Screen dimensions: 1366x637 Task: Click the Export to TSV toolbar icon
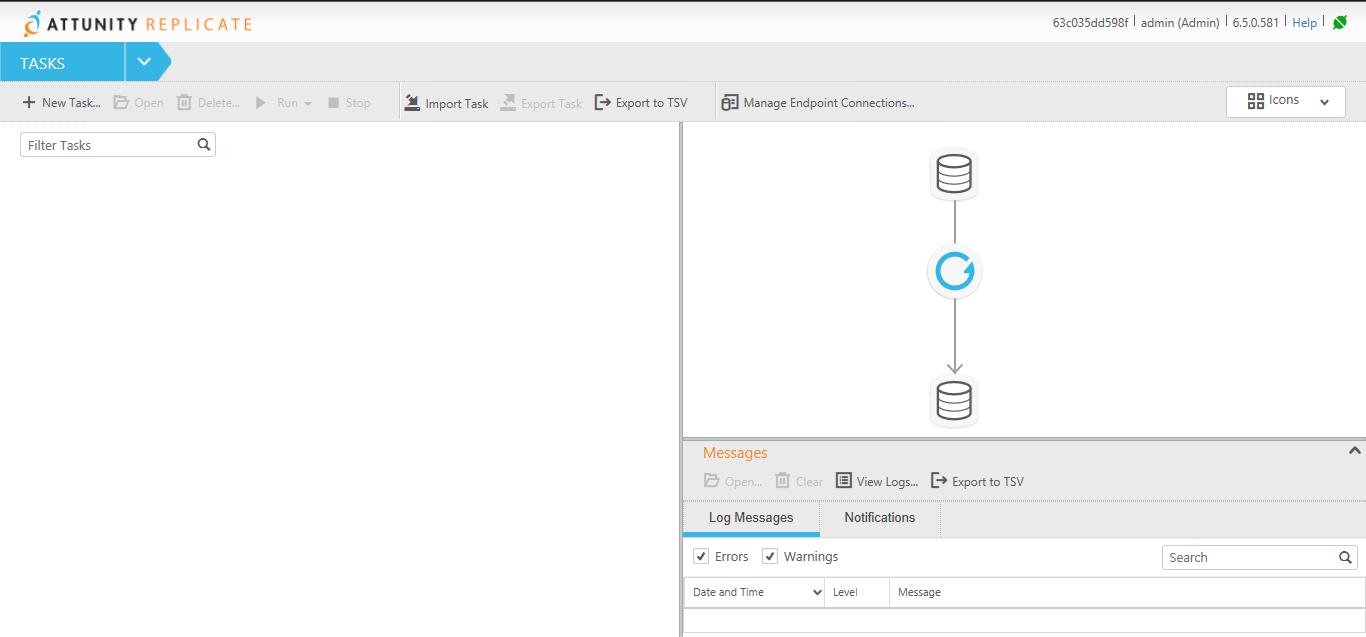[x=602, y=101]
